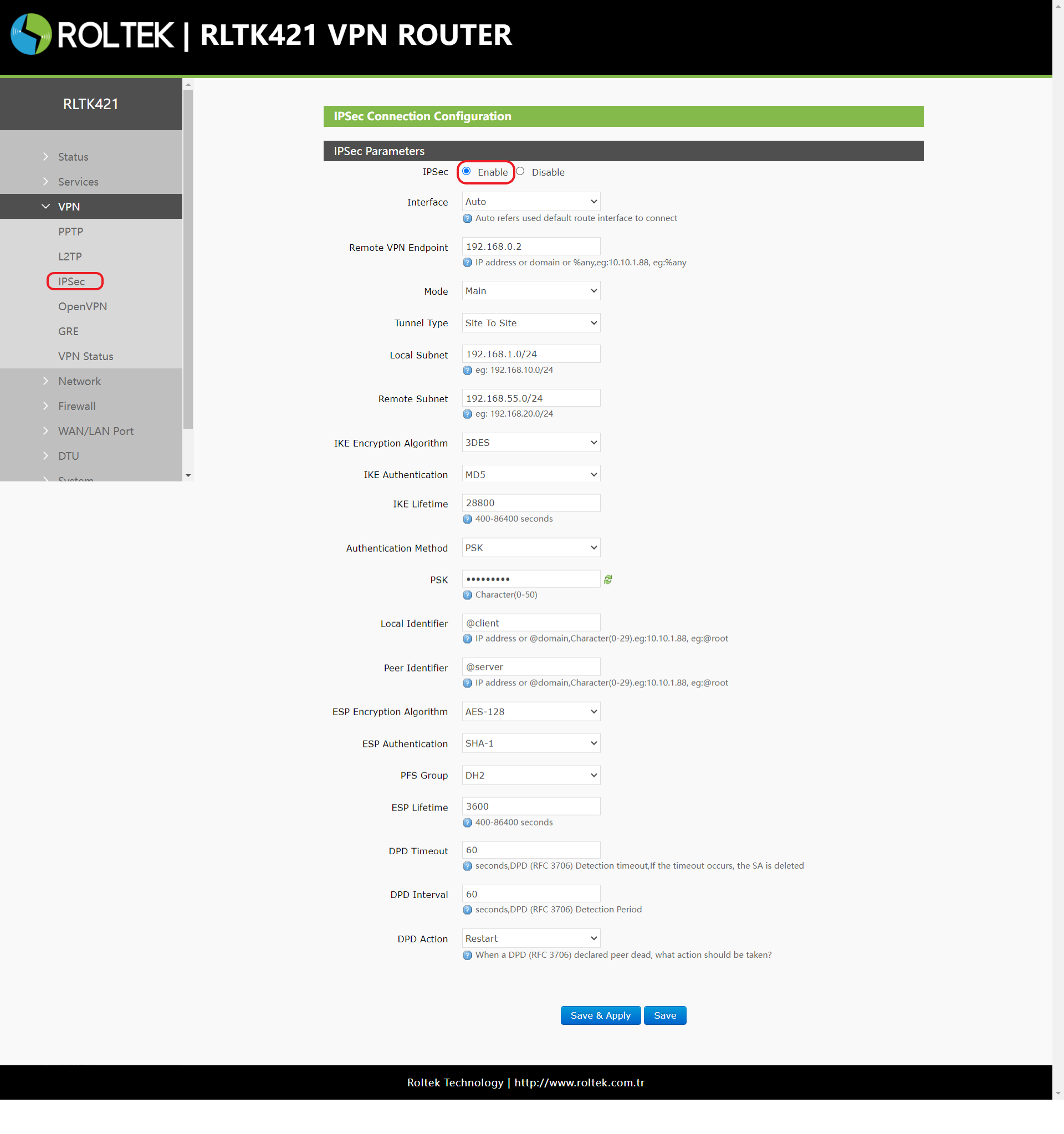Open the IKE Encryption Algorithm dropdown
This screenshot has height=1134, width=1064.
[x=530, y=442]
